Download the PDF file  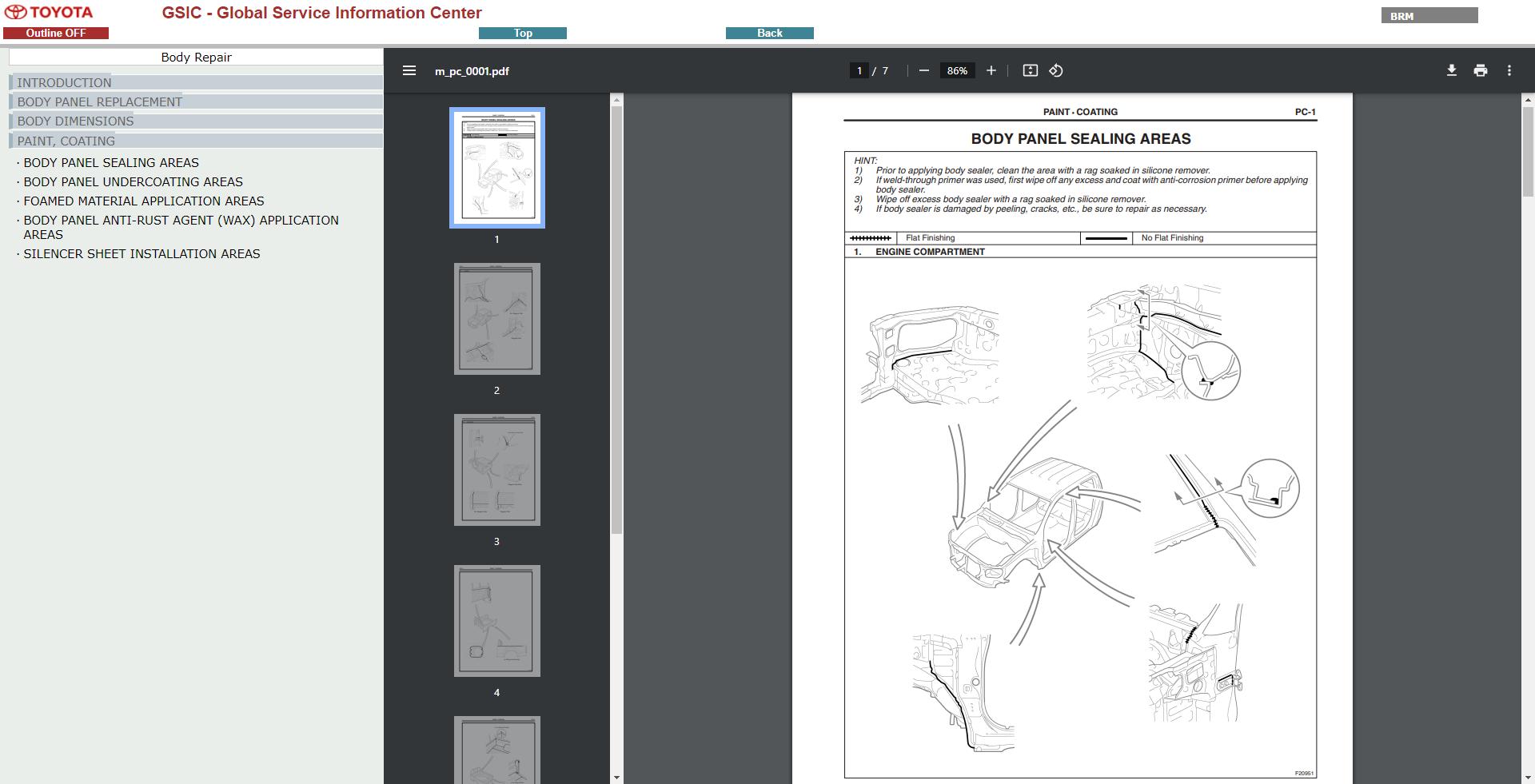click(x=1451, y=70)
